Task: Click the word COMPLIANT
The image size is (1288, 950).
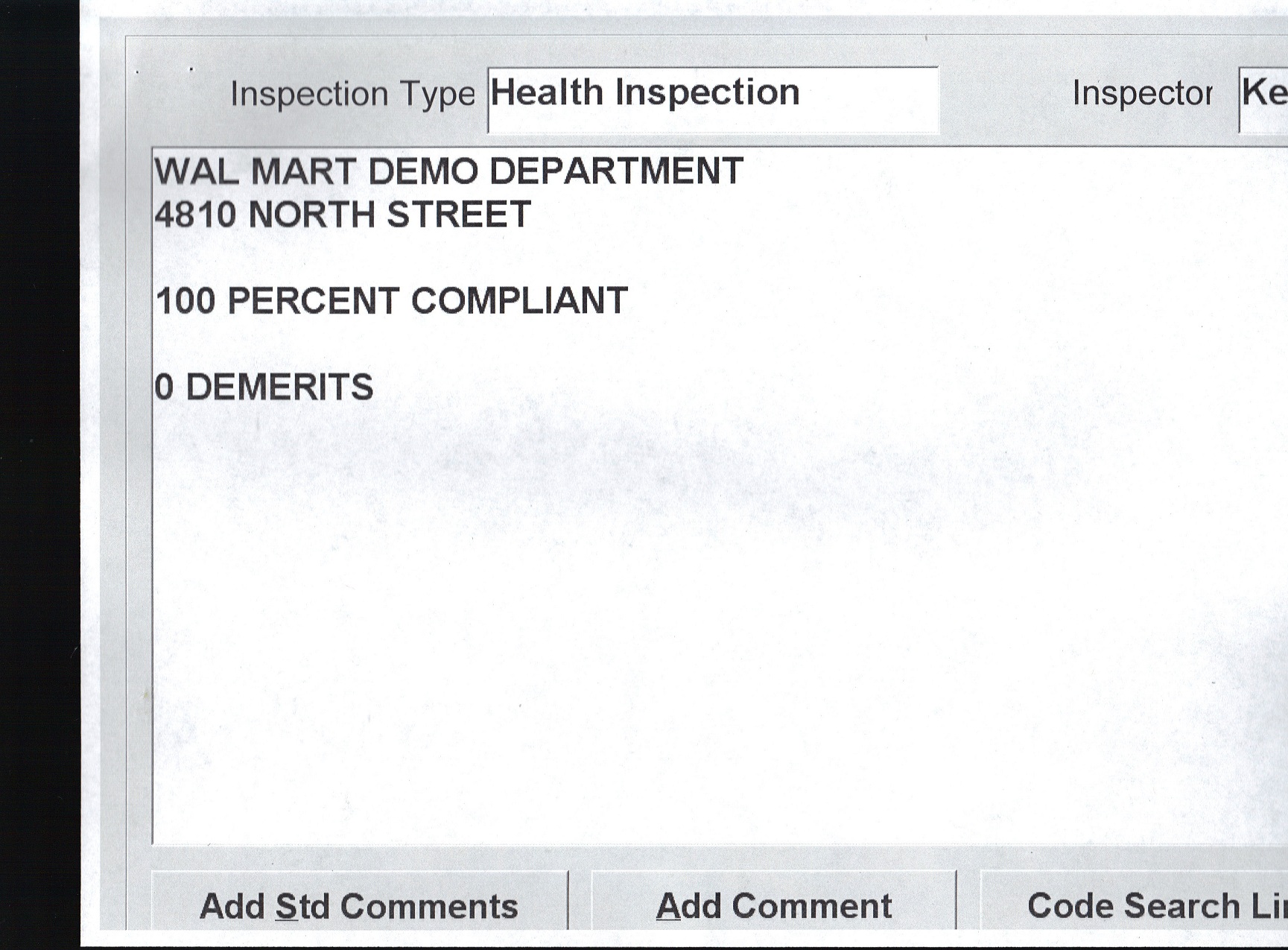Action: coord(519,302)
